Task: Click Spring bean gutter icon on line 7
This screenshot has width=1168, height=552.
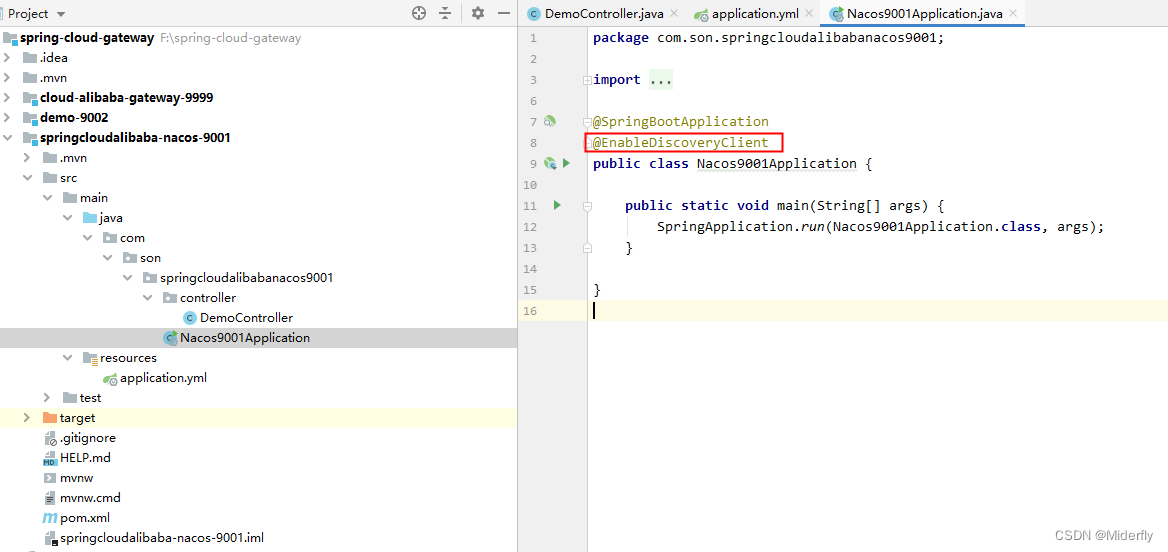Action: point(550,121)
